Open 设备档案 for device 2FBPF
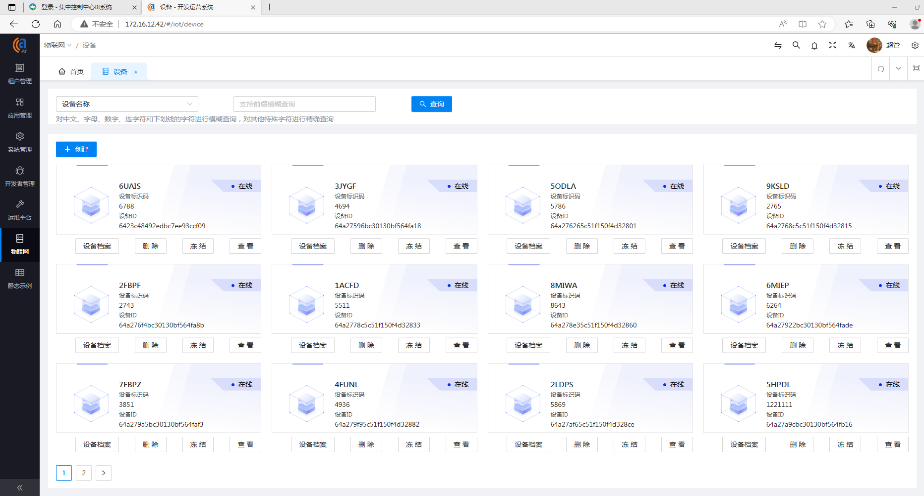Screen dimensions: 924x496 pos(97,345)
